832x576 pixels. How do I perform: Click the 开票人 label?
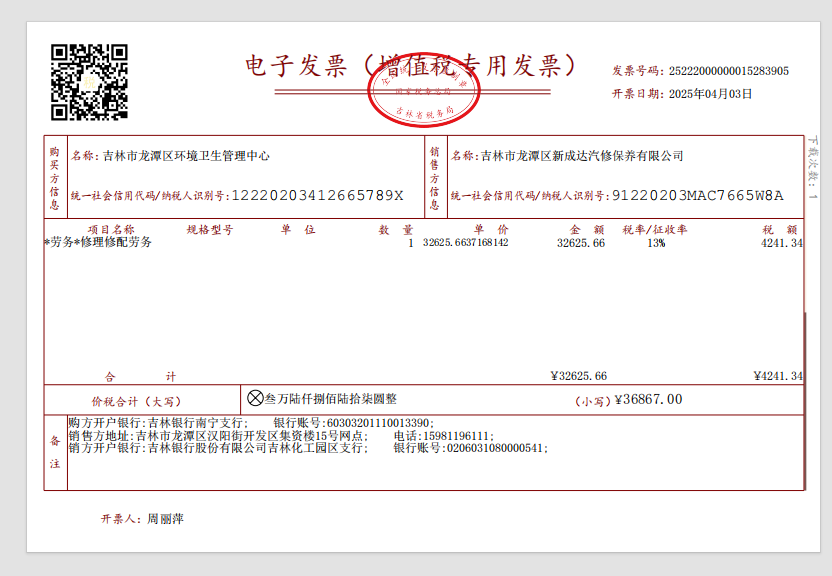pyautogui.click(x=119, y=519)
